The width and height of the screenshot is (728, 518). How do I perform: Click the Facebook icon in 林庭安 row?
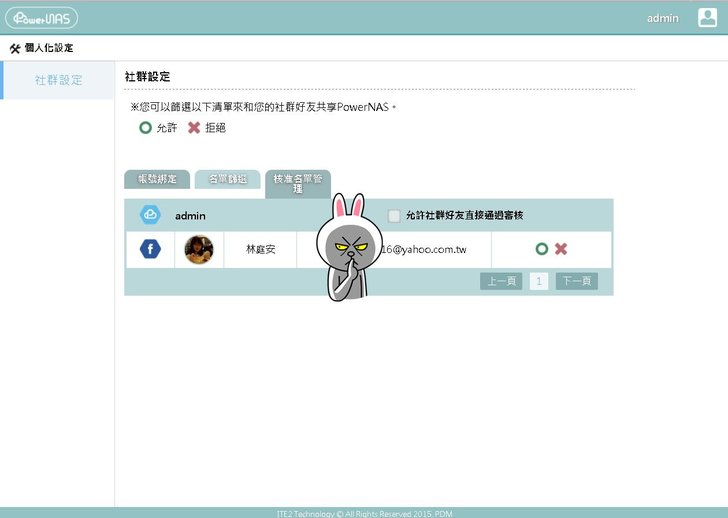coord(150,249)
